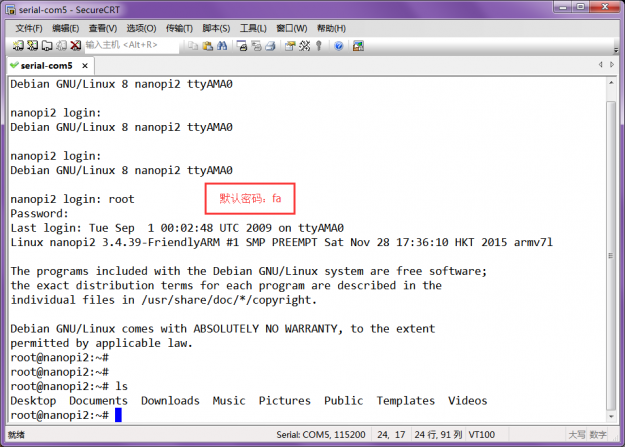Click the vertical scrollbar thumb
Viewport: 625px width, 447px height.
click(x=611, y=255)
